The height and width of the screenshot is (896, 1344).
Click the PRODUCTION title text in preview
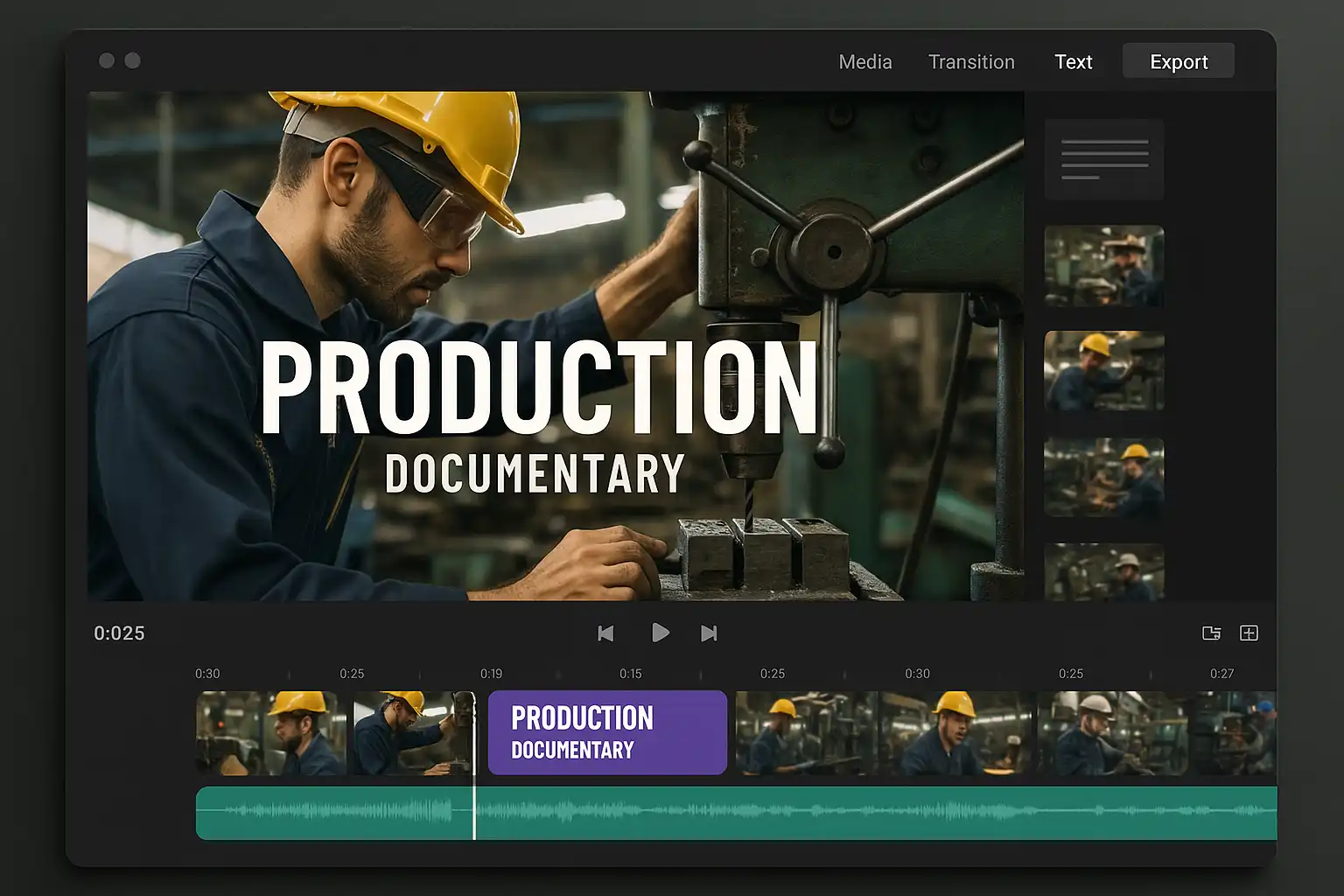[539, 388]
